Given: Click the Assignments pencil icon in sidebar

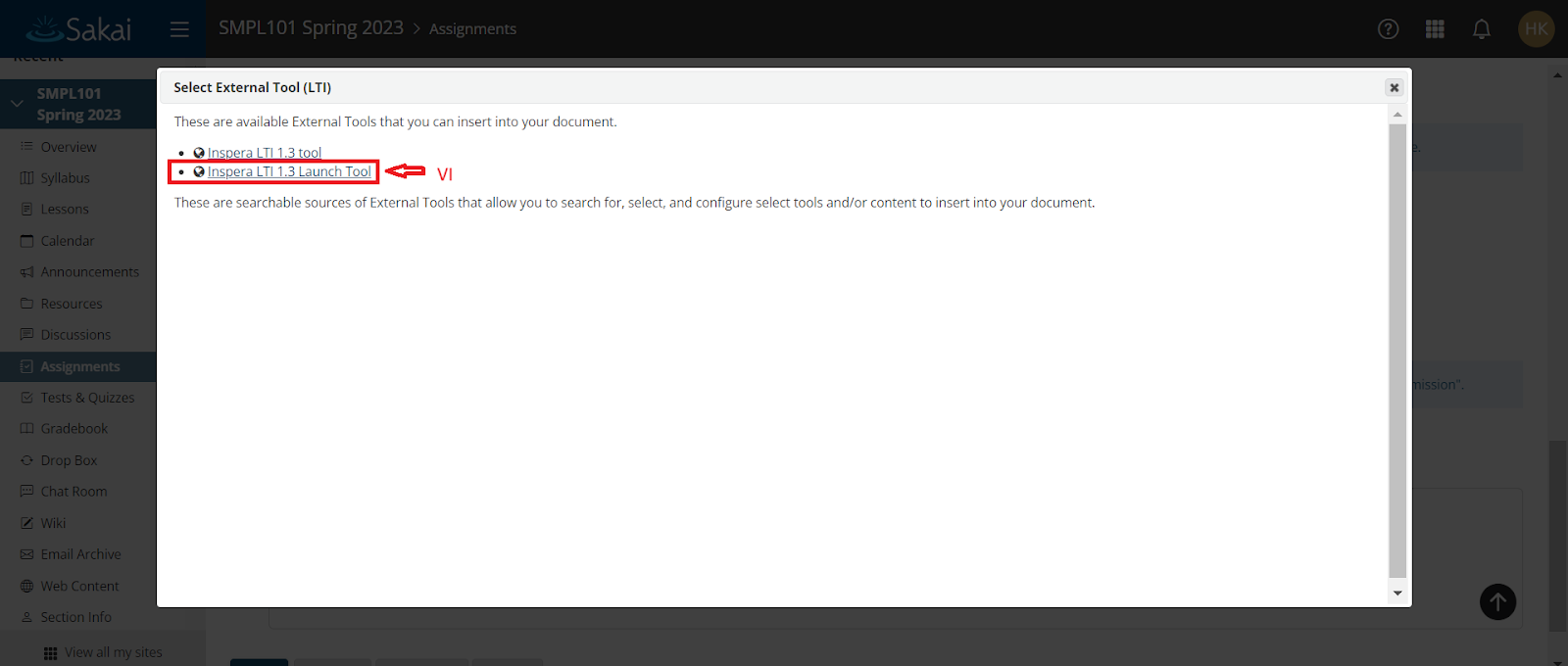Looking at the screenshot, I should click(x=26, y=366).
